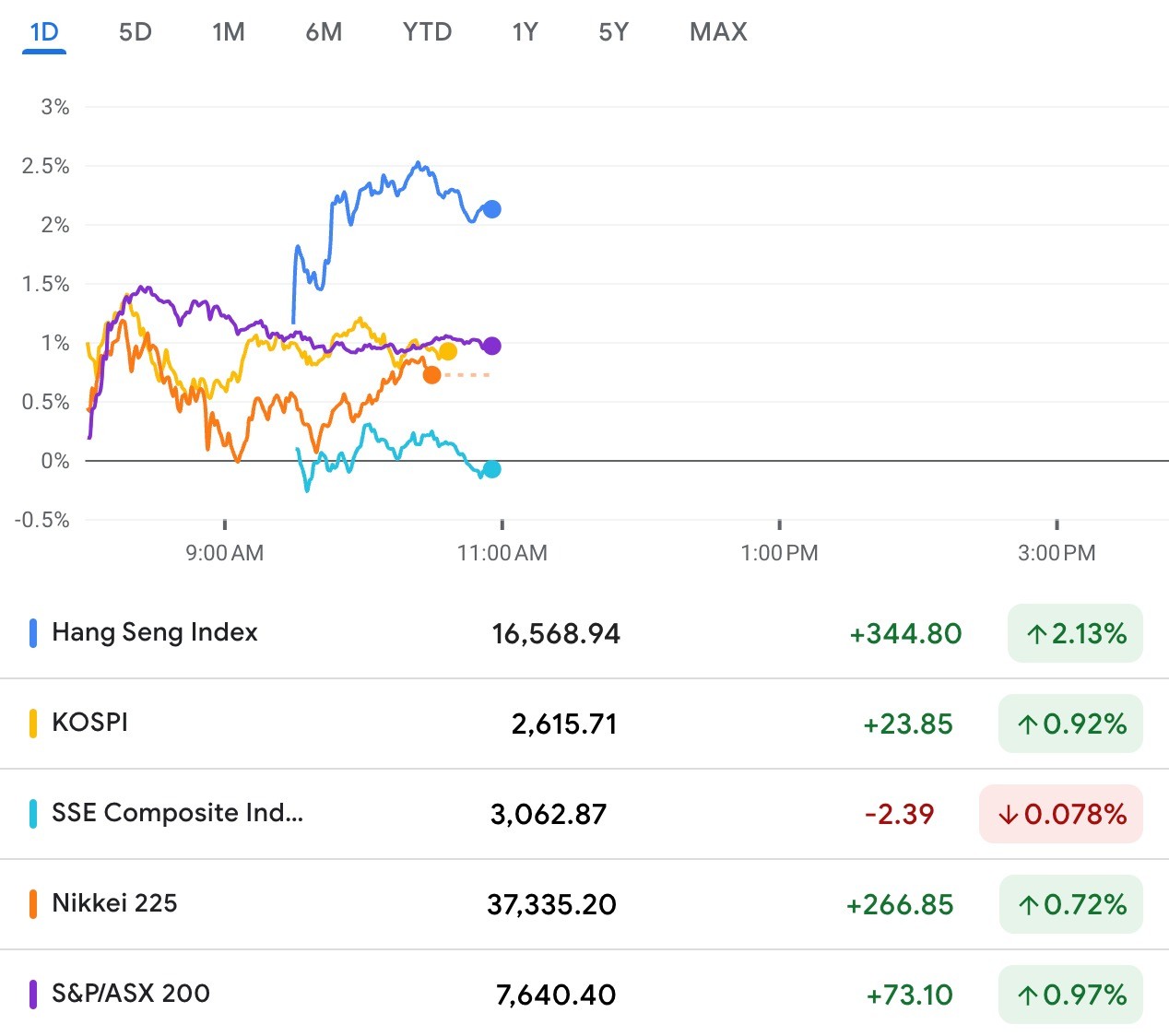Click the 11:00 AM axis label
Screen dimensions: 1169x1036
point(502,553)
